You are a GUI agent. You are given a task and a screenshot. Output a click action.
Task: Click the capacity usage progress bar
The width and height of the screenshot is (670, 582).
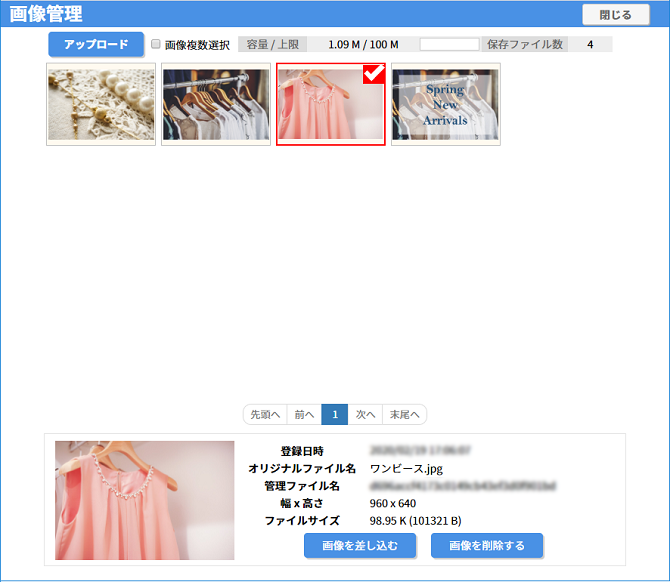[449, 44]
